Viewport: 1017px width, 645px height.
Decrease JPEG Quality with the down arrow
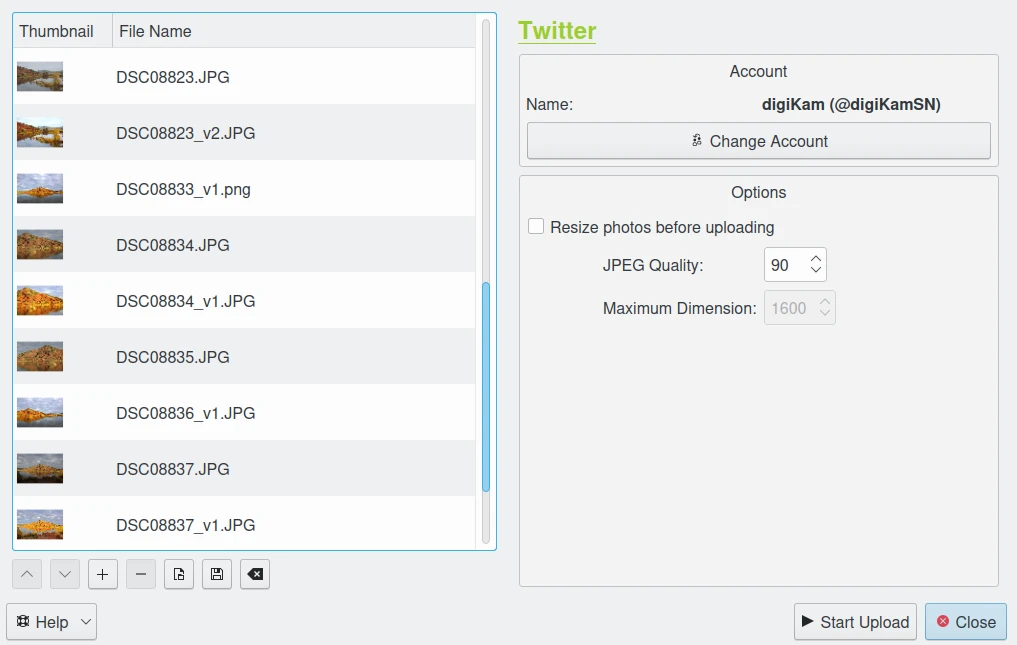816,271
